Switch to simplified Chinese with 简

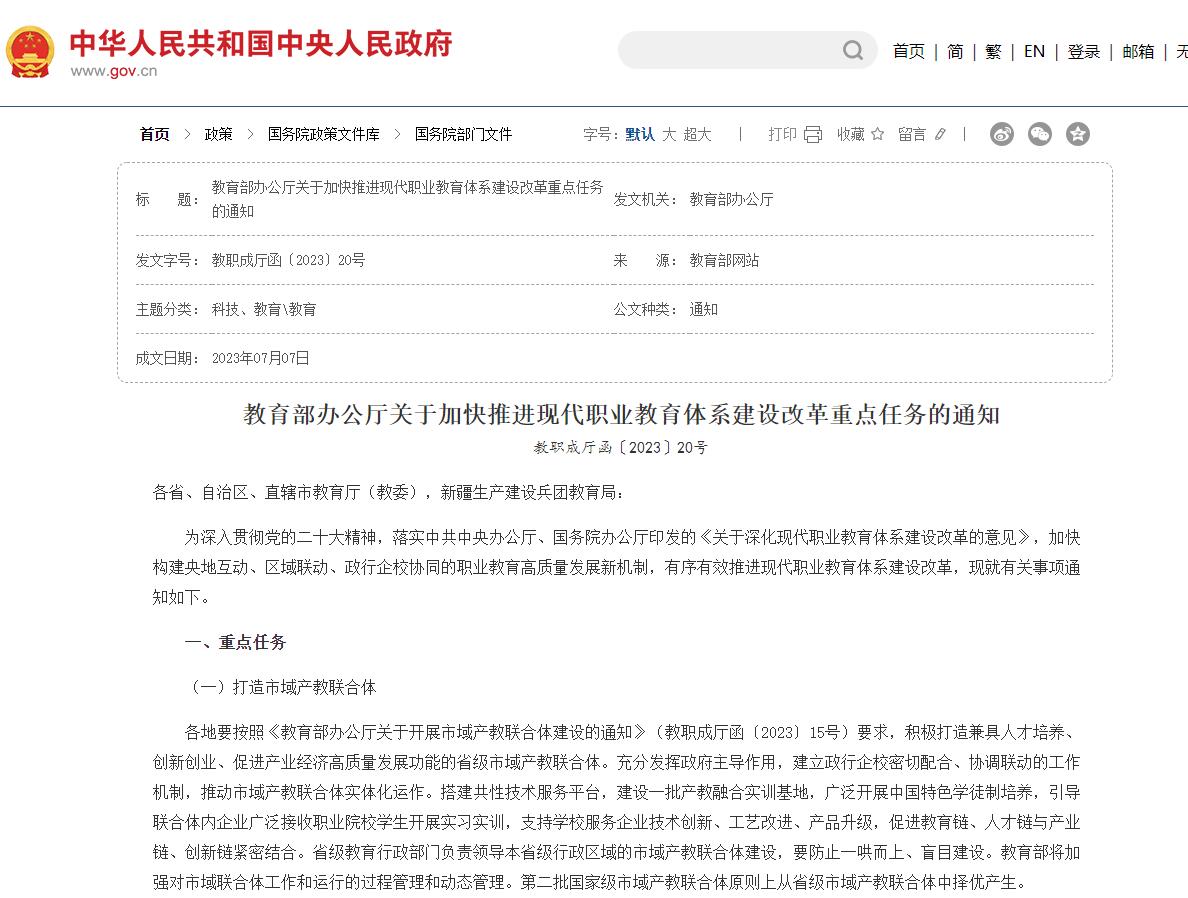coord(955,52)
